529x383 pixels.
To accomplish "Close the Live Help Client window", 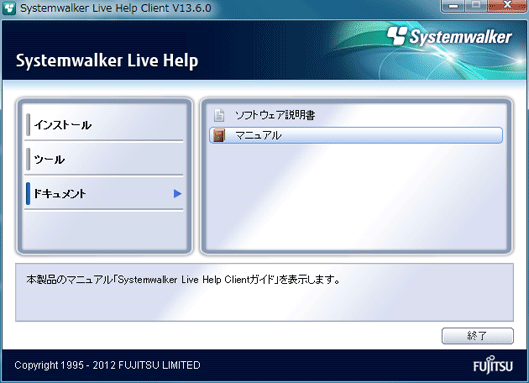I will 507,5.
